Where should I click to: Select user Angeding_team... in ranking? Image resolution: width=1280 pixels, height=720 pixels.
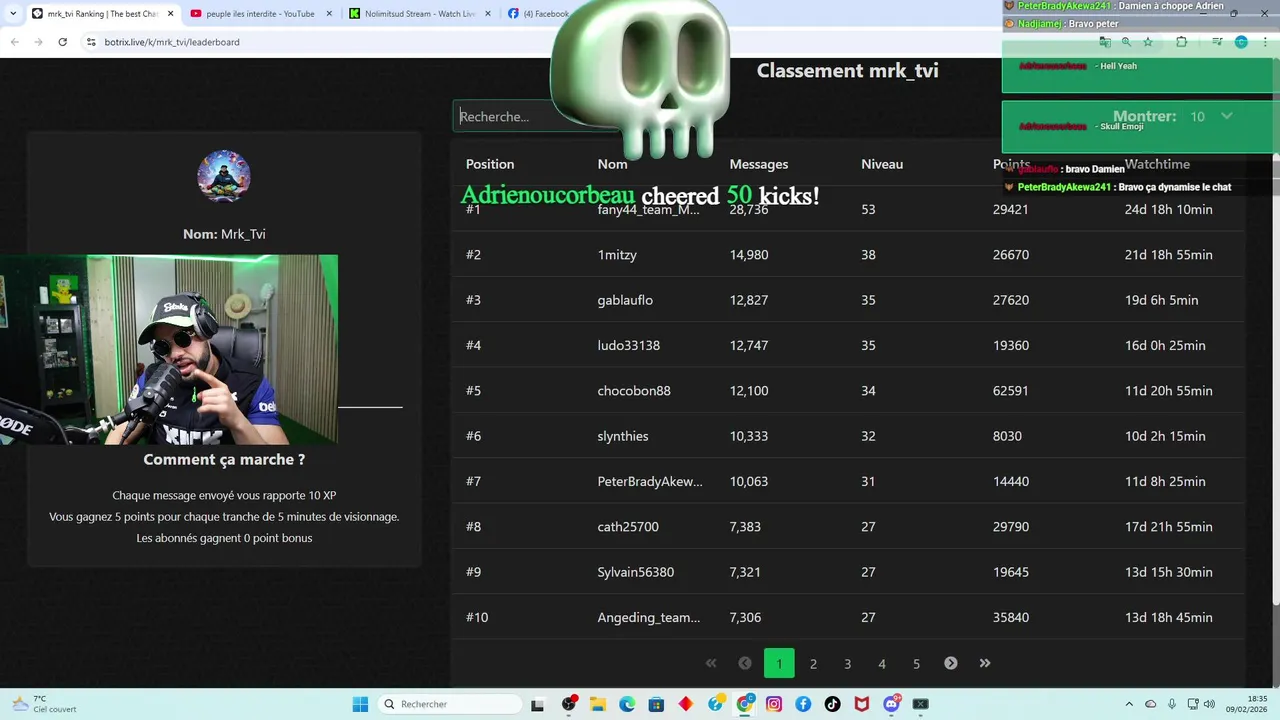pos(649,617)
